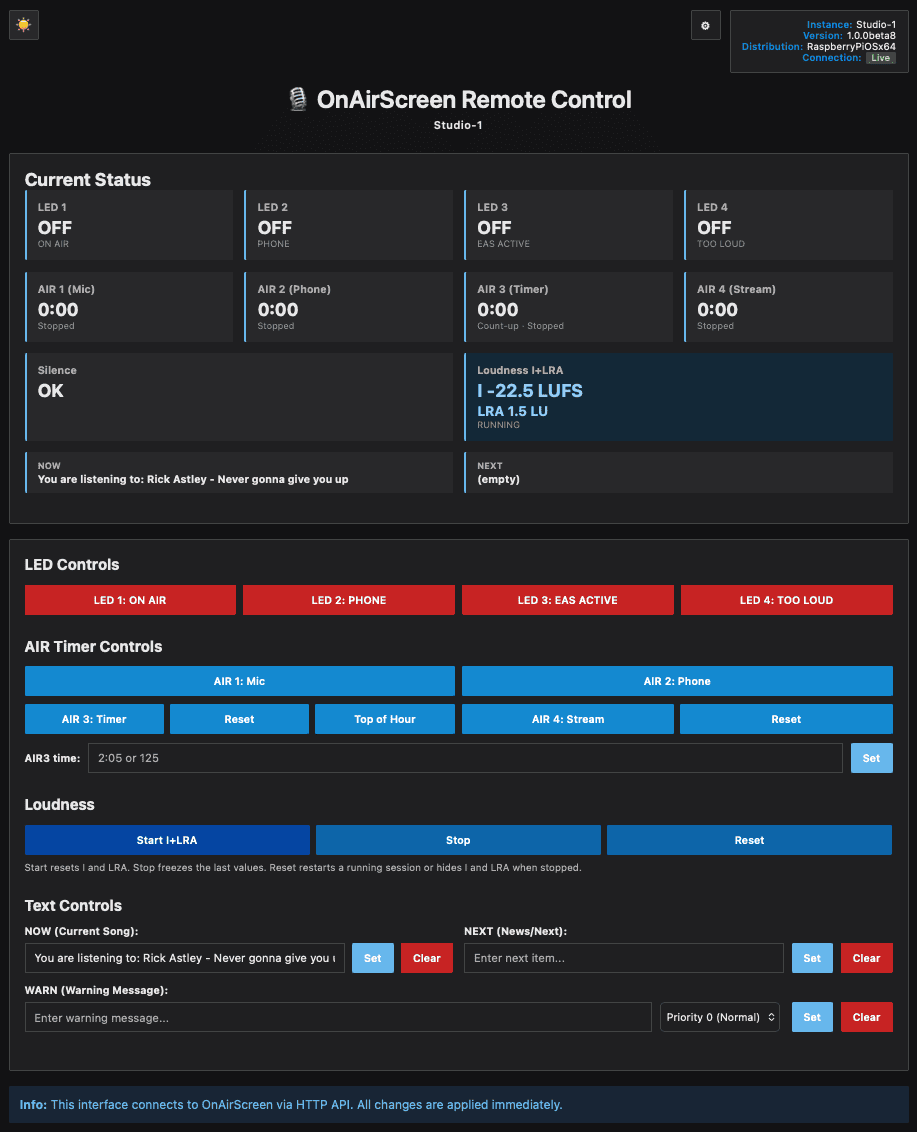This screenshot has width=917, height=1132.
Task: Reset the AIR 4 Stream timer
Action: pos(786,719)
